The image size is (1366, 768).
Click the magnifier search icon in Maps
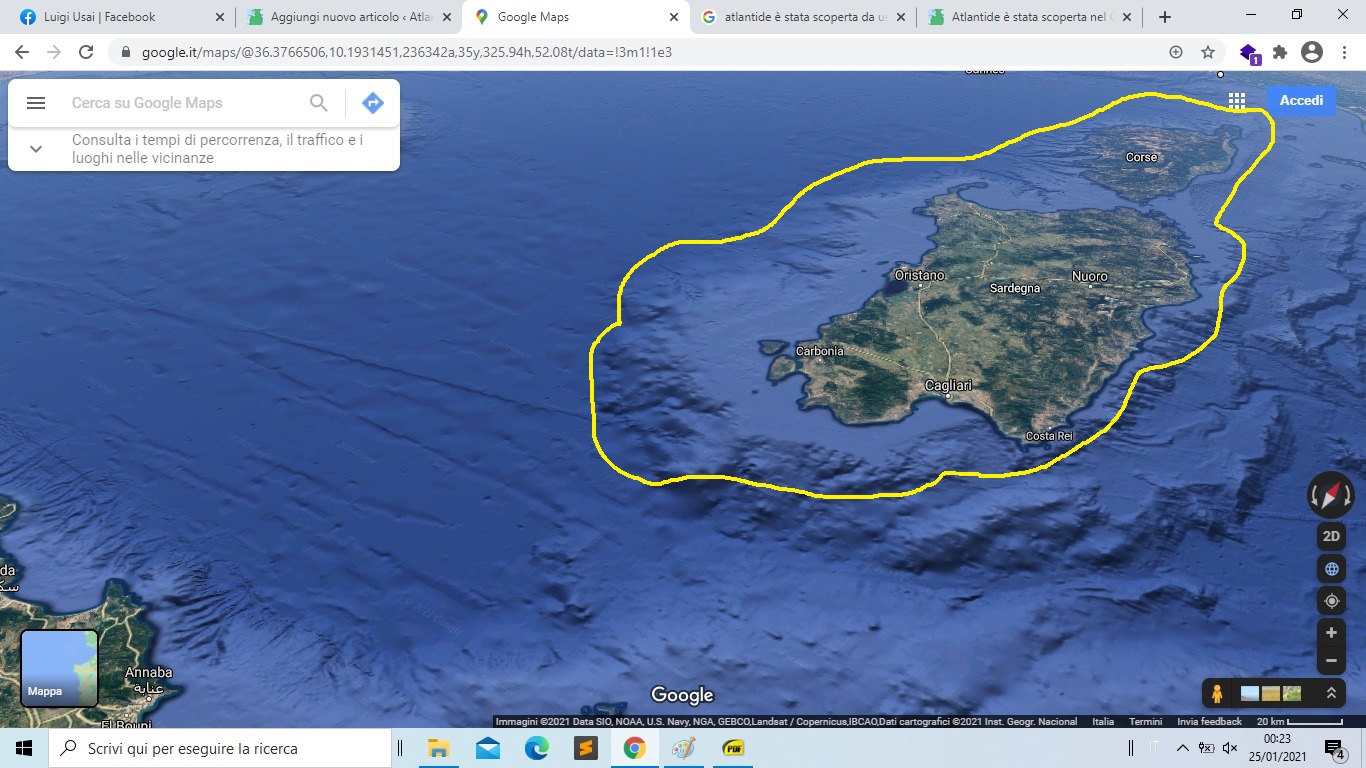319,103
